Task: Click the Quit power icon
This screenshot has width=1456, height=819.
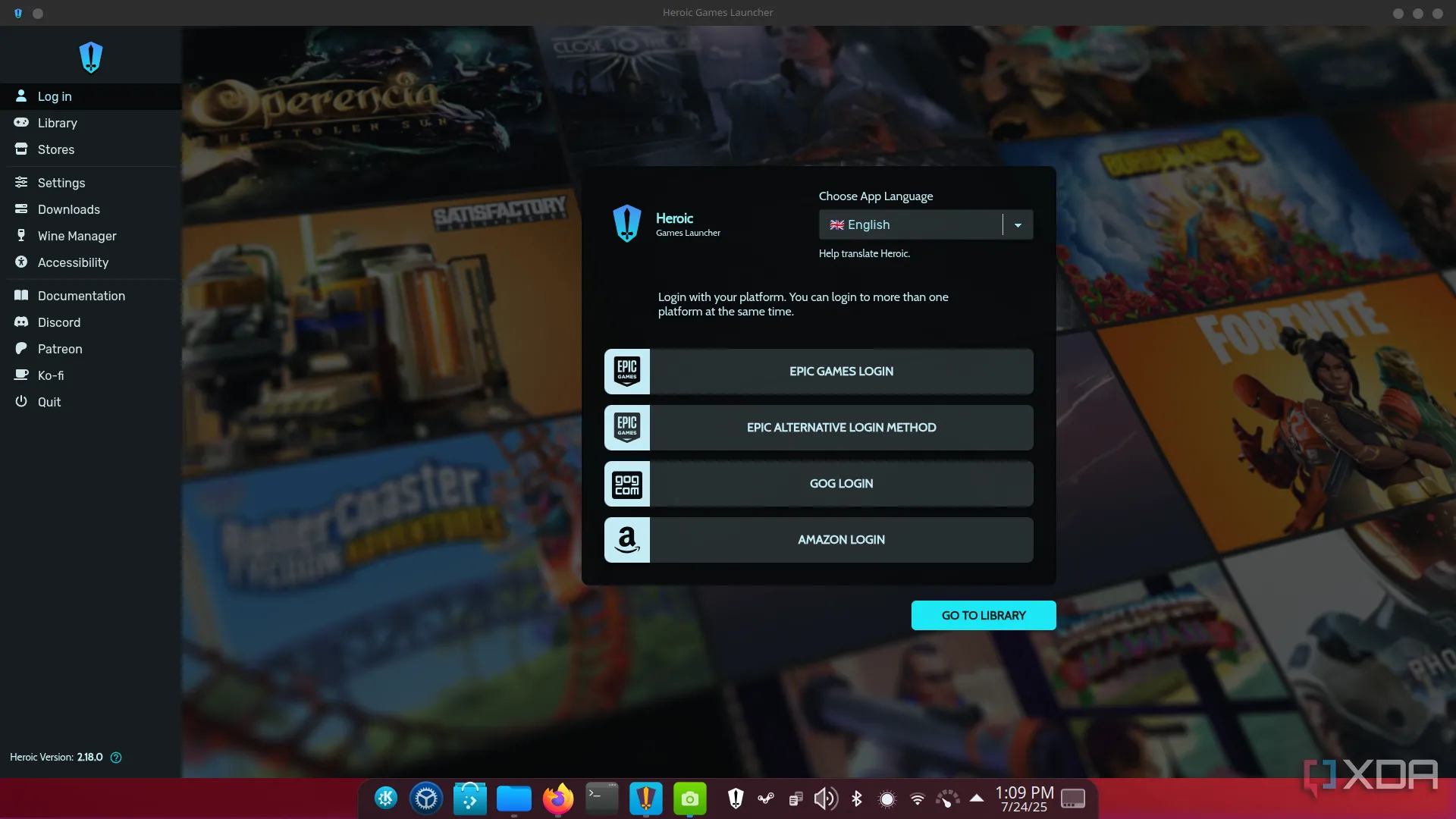Action: [21, 401]
